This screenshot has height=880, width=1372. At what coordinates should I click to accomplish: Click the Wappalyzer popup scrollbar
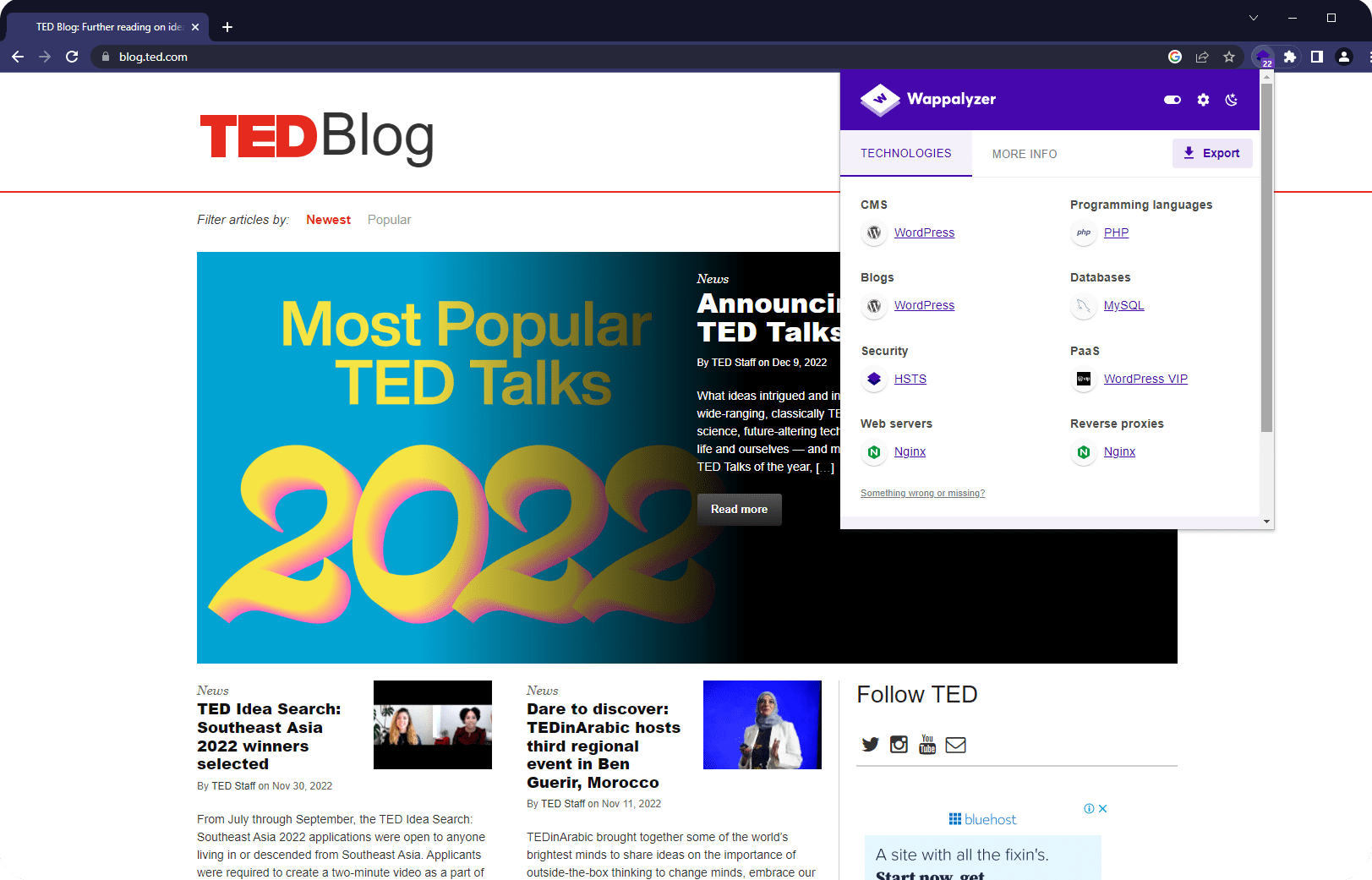point(1266,258)
